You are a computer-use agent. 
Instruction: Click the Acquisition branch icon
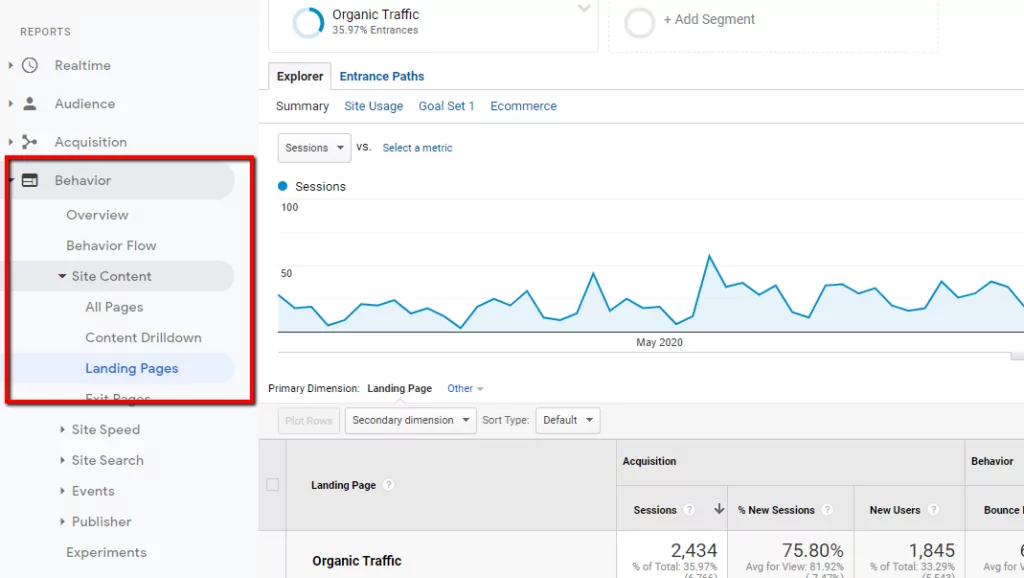(x=30, y=142)
